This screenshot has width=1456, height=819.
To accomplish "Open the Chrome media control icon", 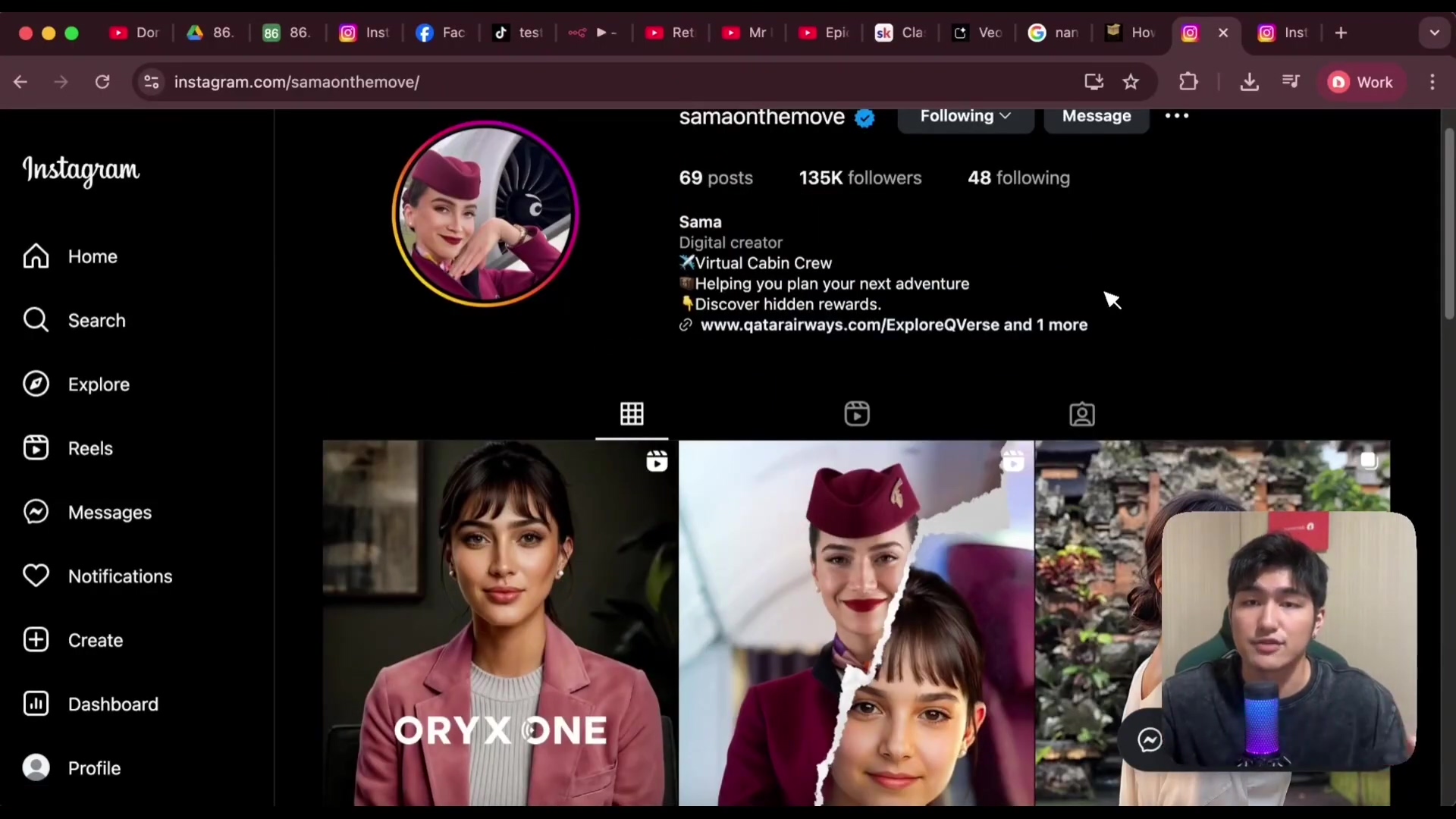I will click(x=1291, y=82).
